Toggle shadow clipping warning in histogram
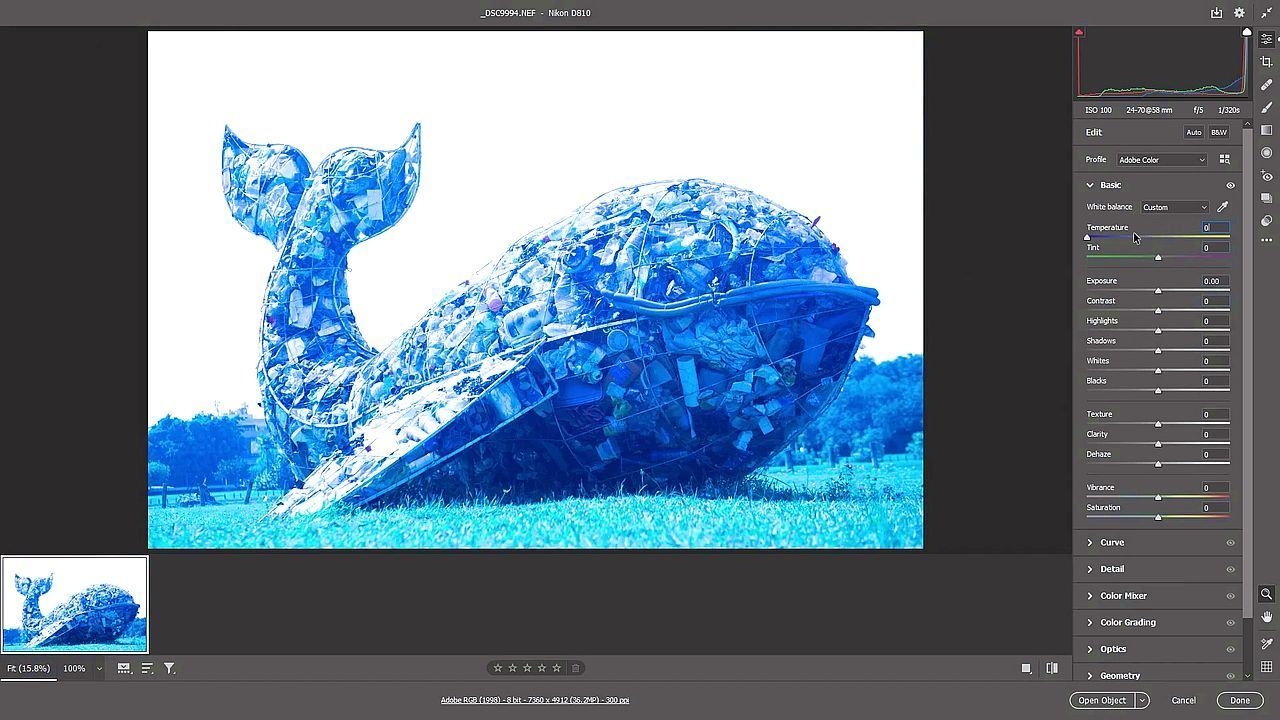1280x720 pixels. [1079, 32]
